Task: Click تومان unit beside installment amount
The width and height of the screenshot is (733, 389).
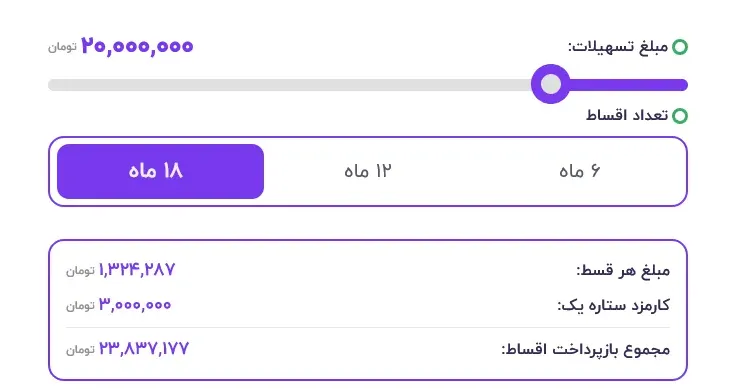Action: point(80,270)
